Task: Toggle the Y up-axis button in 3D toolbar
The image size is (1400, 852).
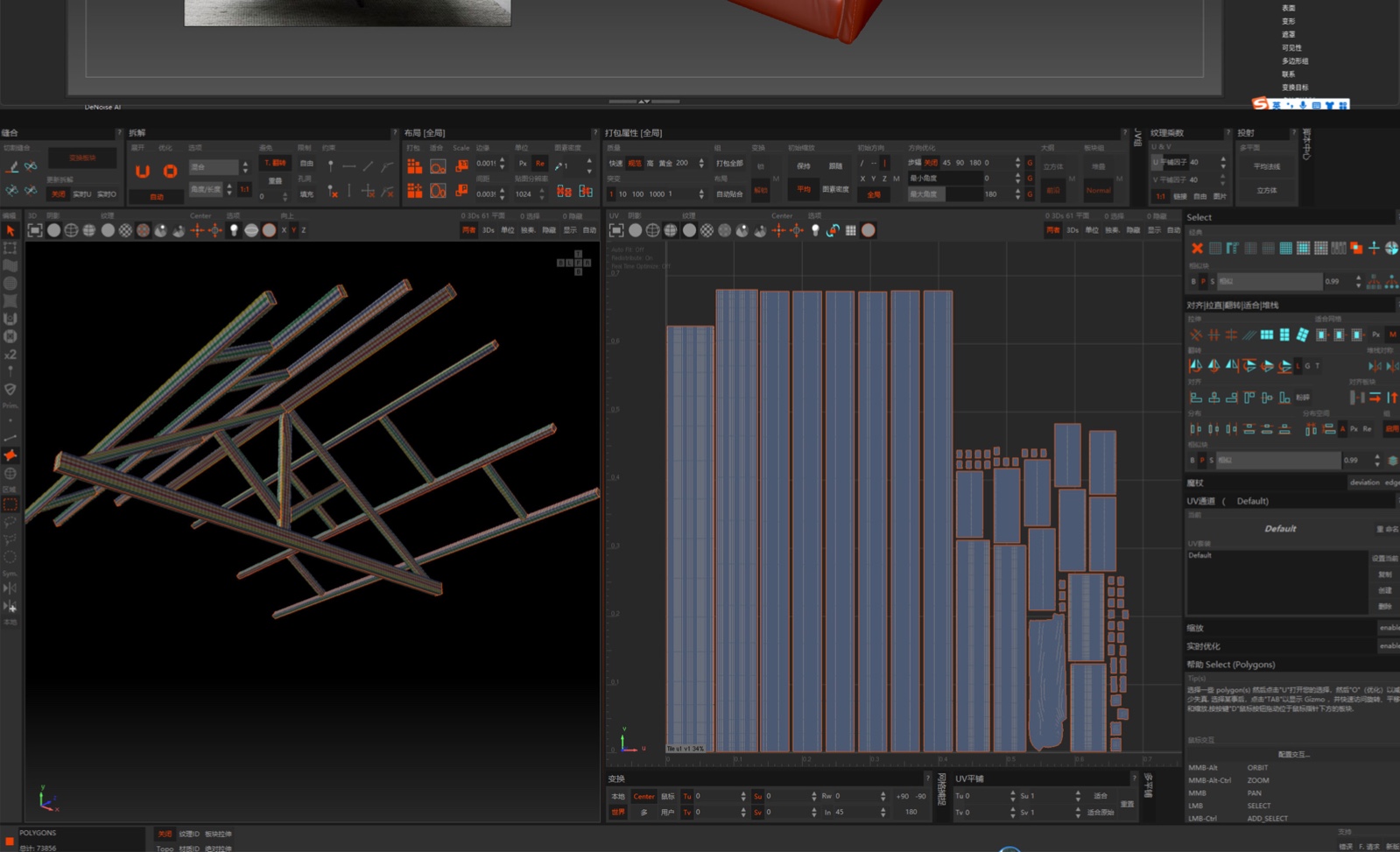Action: tap(293, 230)
